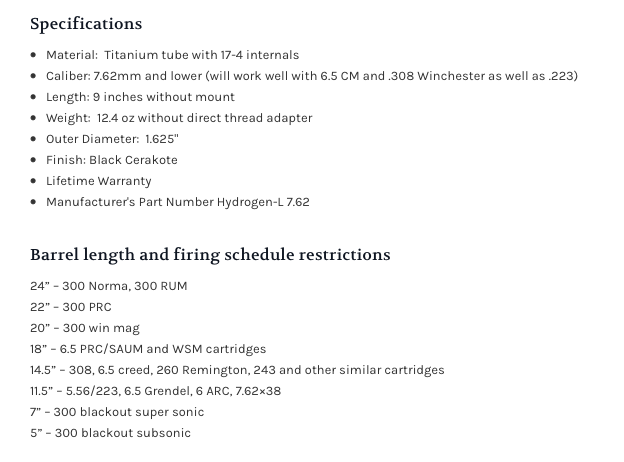Select the 14.5" 308, 6.5 creed line

coord(237,370)
